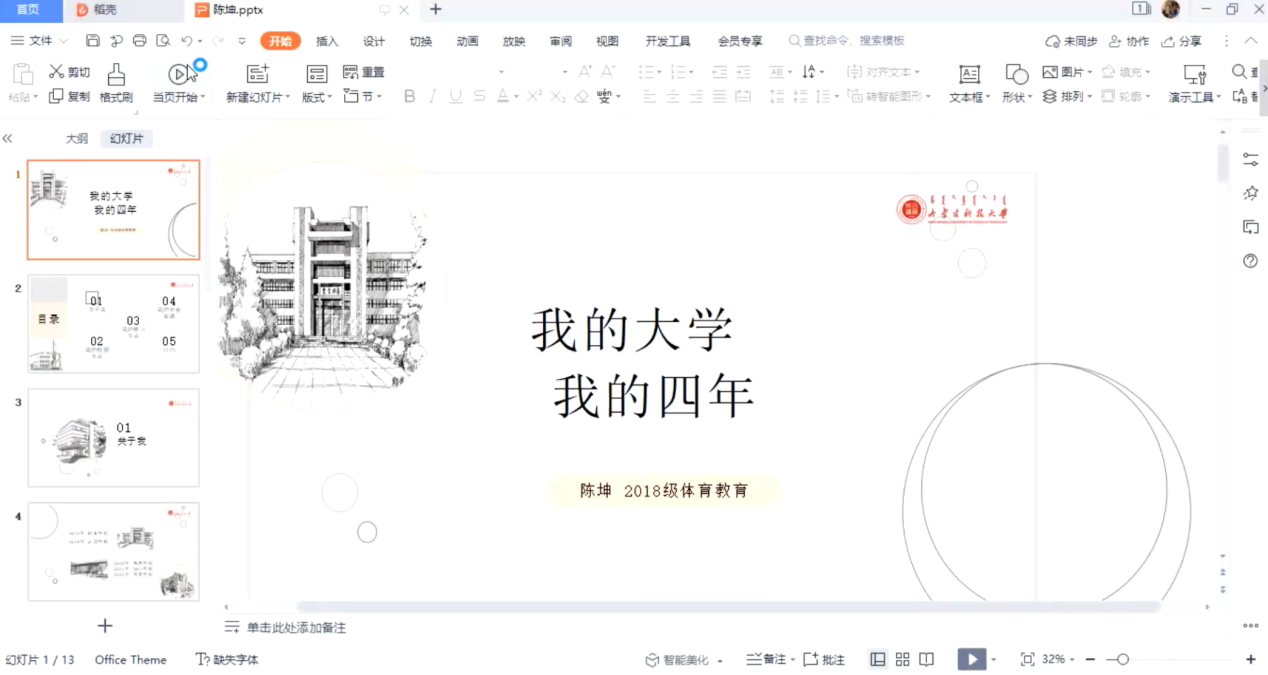Click the zoom slider handle
1268x675 pixels.
tap(1123, 660)
